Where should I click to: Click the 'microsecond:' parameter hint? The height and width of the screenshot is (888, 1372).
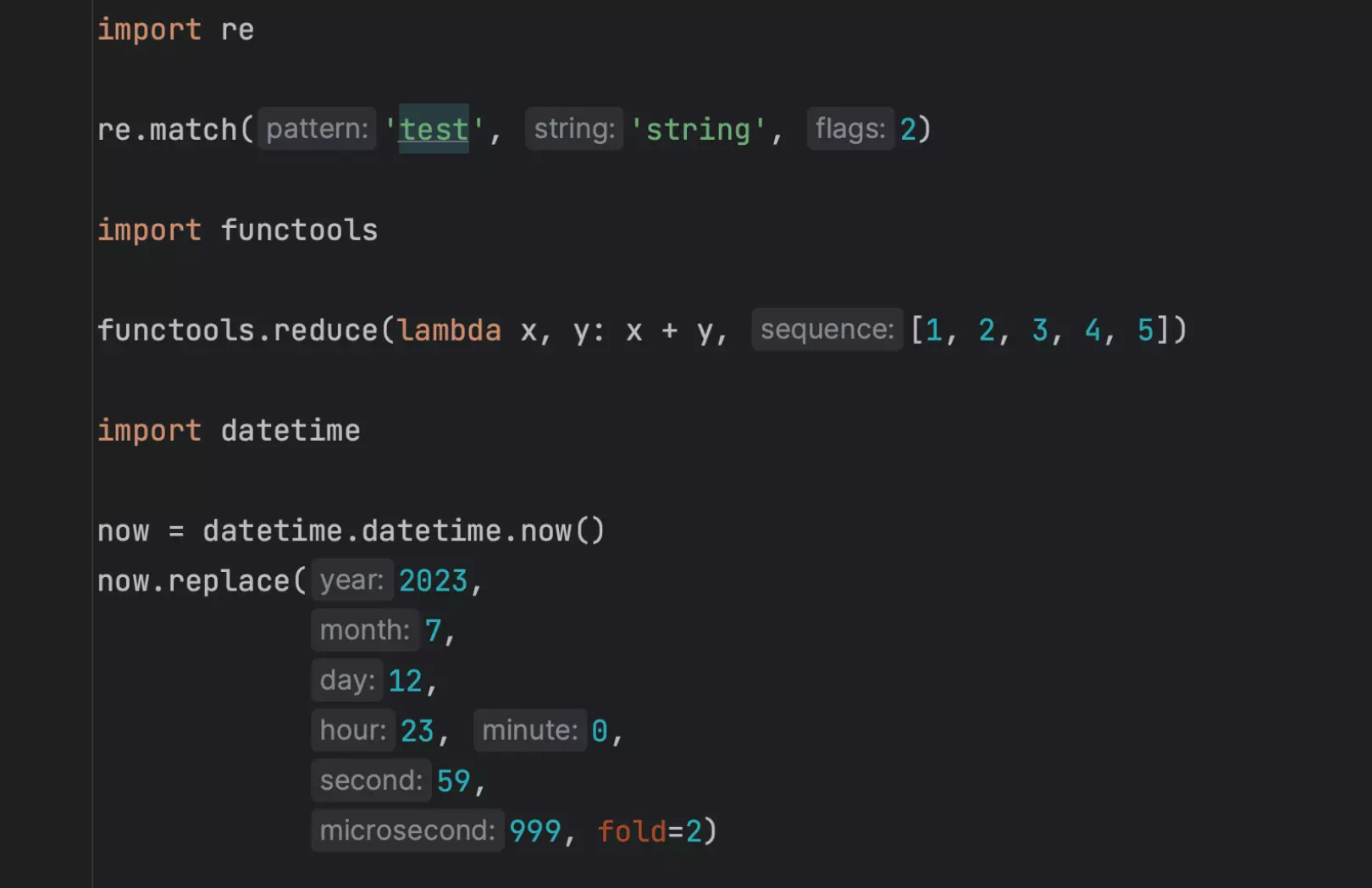pos(407,830)
